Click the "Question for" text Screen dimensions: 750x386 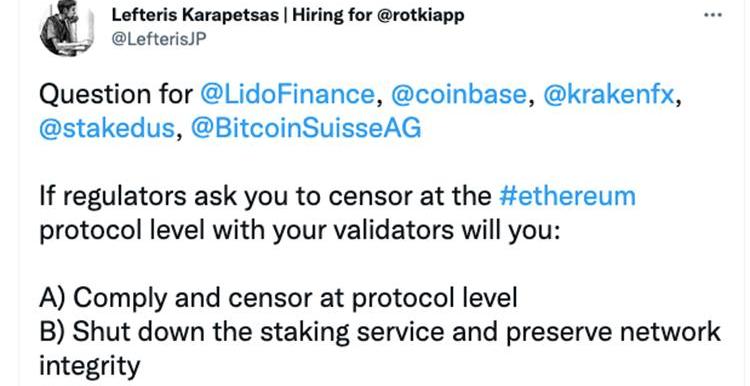115,95
